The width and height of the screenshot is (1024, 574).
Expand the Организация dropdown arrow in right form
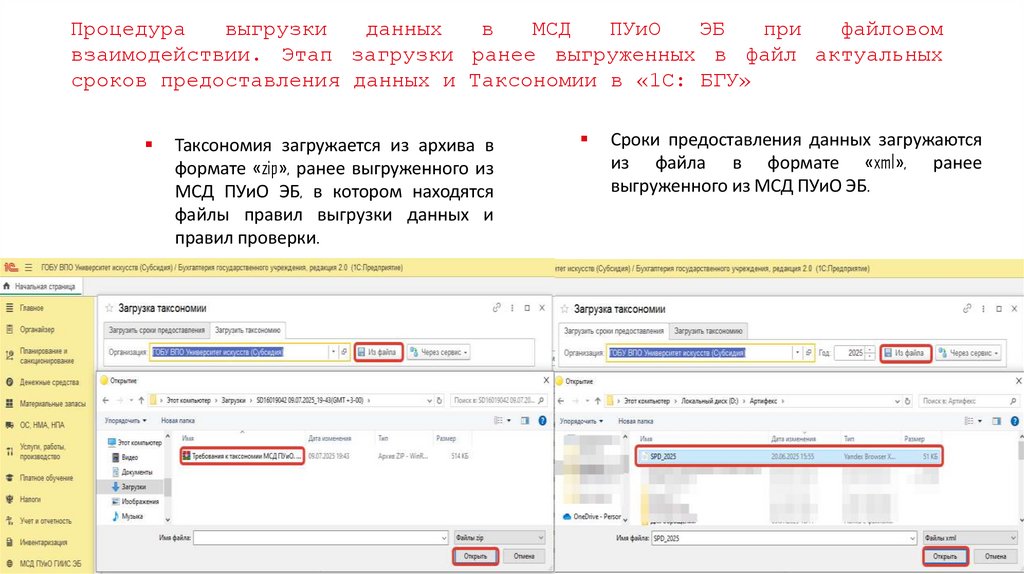pos(797,353)
